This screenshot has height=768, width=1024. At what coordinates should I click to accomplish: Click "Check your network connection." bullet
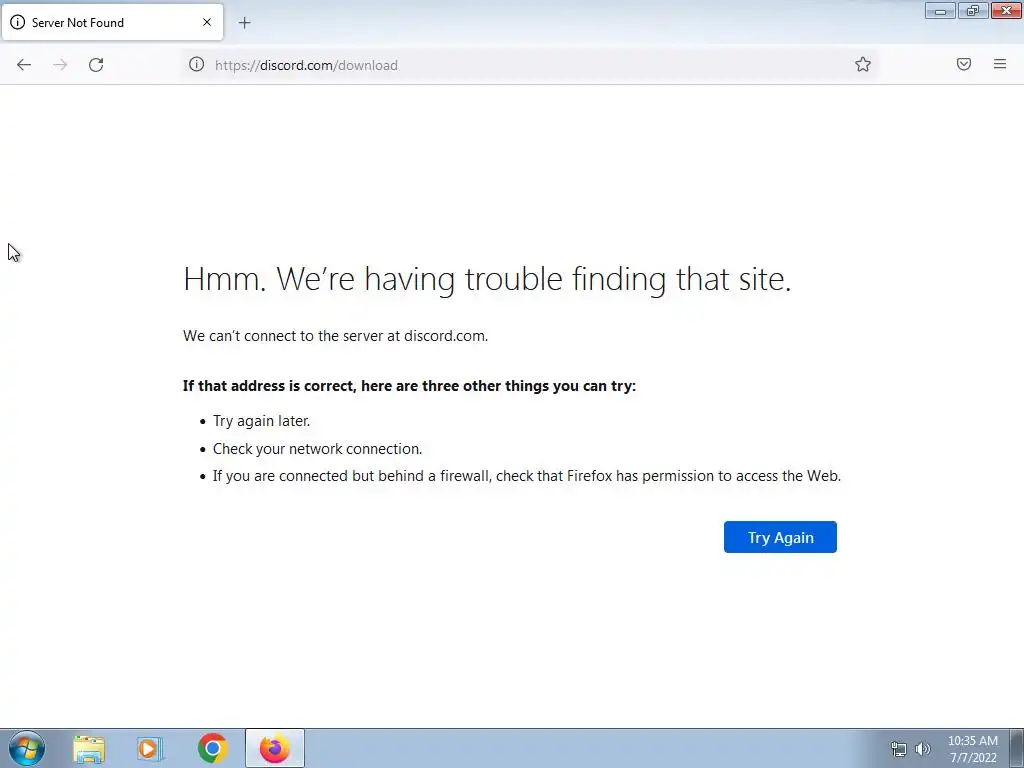coord(317,449)
